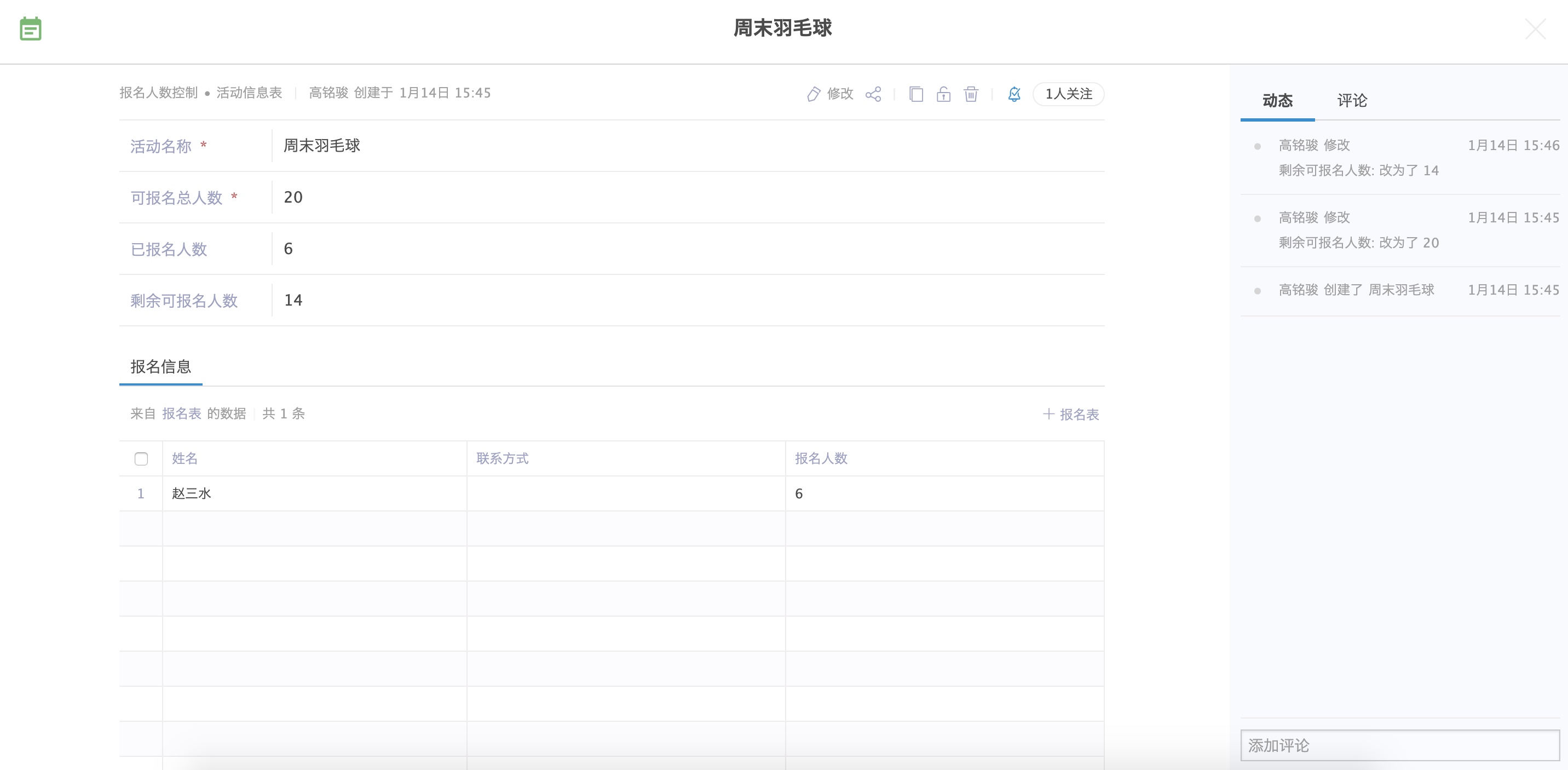Check the select-all checkbox in table header
This screenshot has height=770, width=1568.
[x=141, y=458]
